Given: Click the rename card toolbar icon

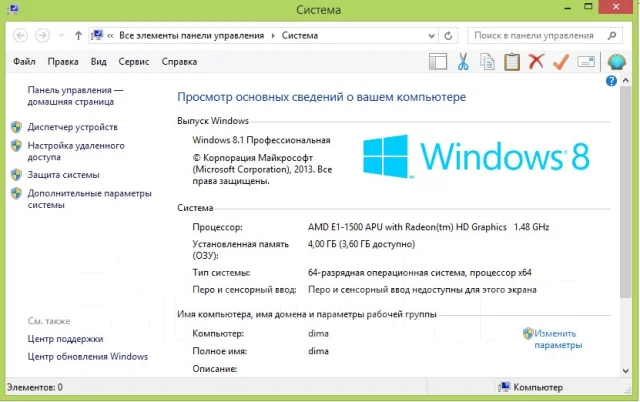Looking at the screenshot, I should point(586,62).
